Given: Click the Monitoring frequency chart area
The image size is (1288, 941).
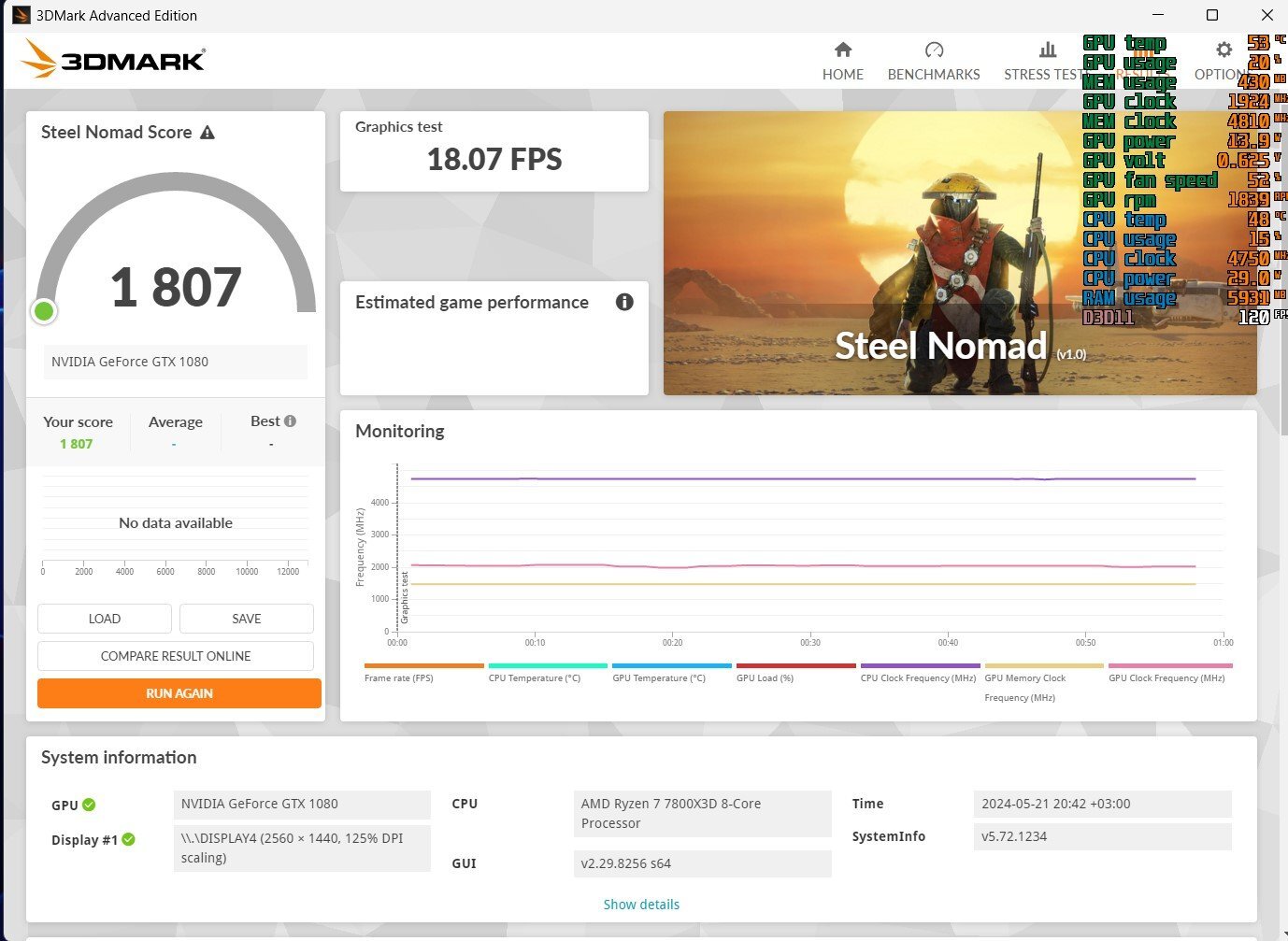Looking at the screenshot, I should [x=810, y=549].
